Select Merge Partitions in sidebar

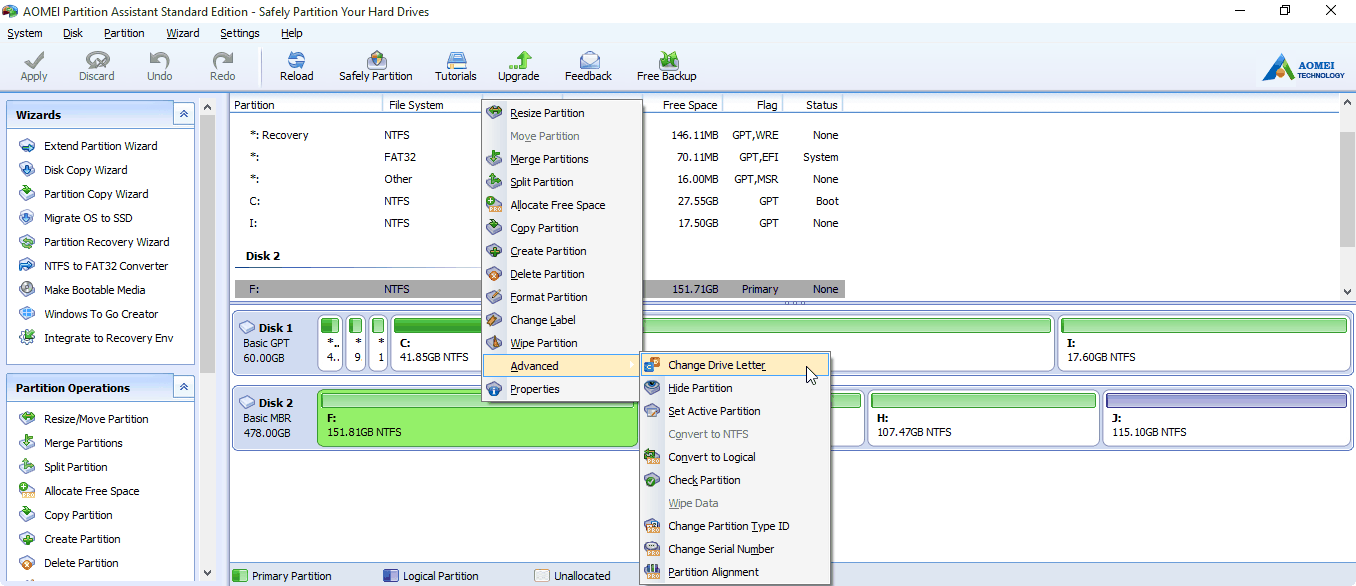click(x=83, y=443)
